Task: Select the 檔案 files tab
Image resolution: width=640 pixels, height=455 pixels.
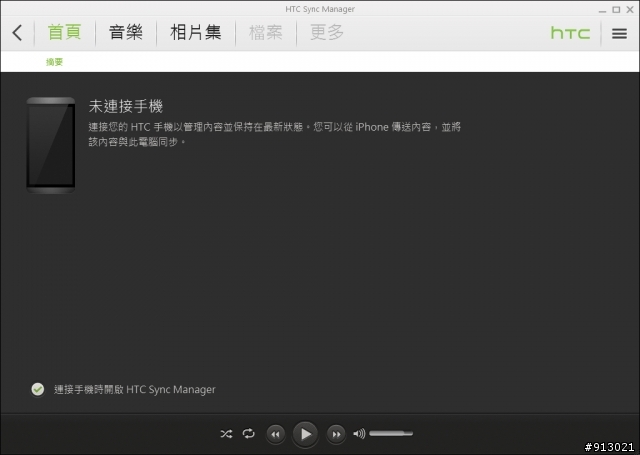Action: pos(266,32)
